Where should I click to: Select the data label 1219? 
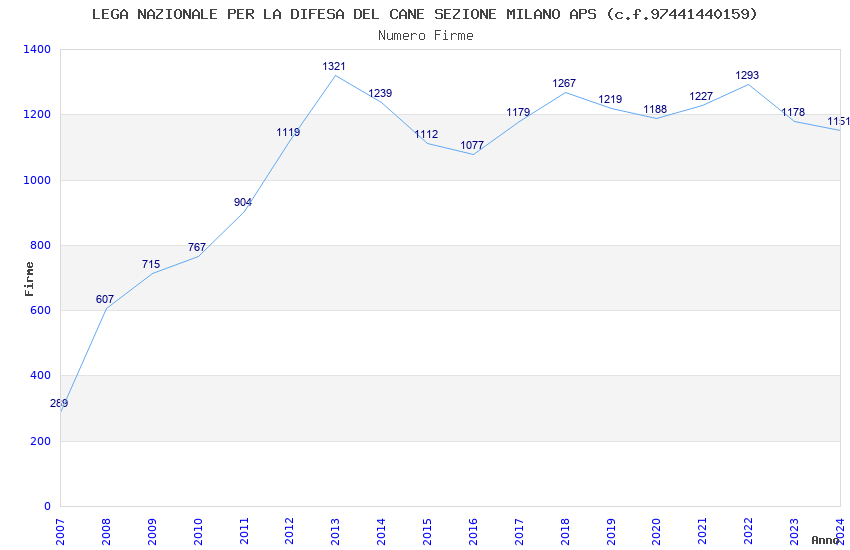point(610,99)
